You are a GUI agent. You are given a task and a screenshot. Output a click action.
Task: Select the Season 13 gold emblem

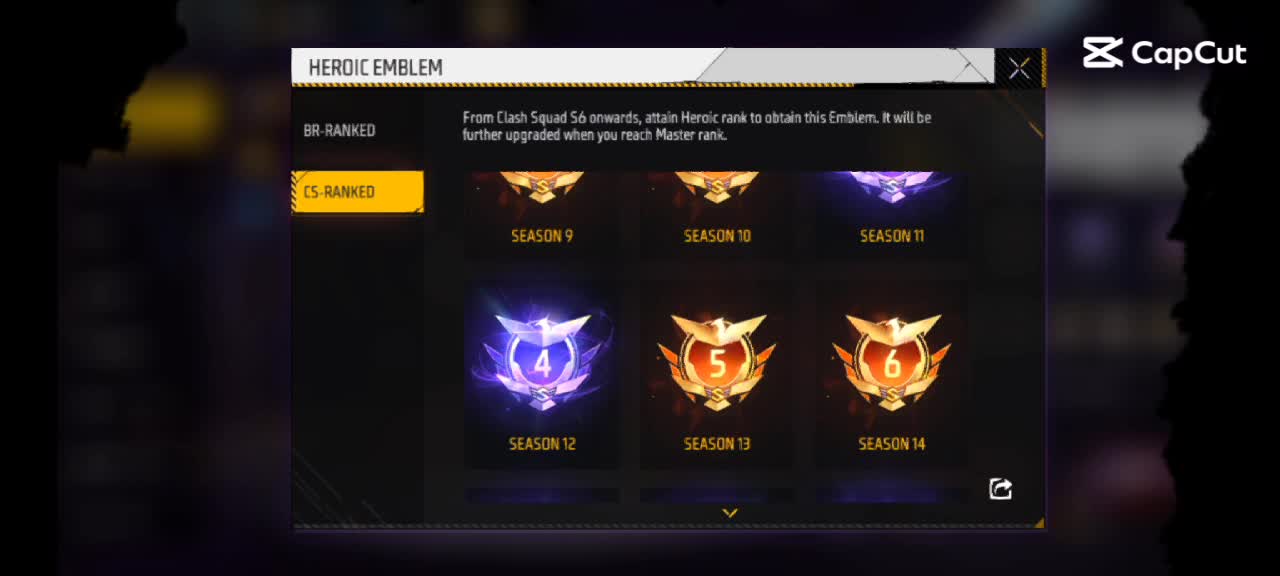click(x=717, y=361)
